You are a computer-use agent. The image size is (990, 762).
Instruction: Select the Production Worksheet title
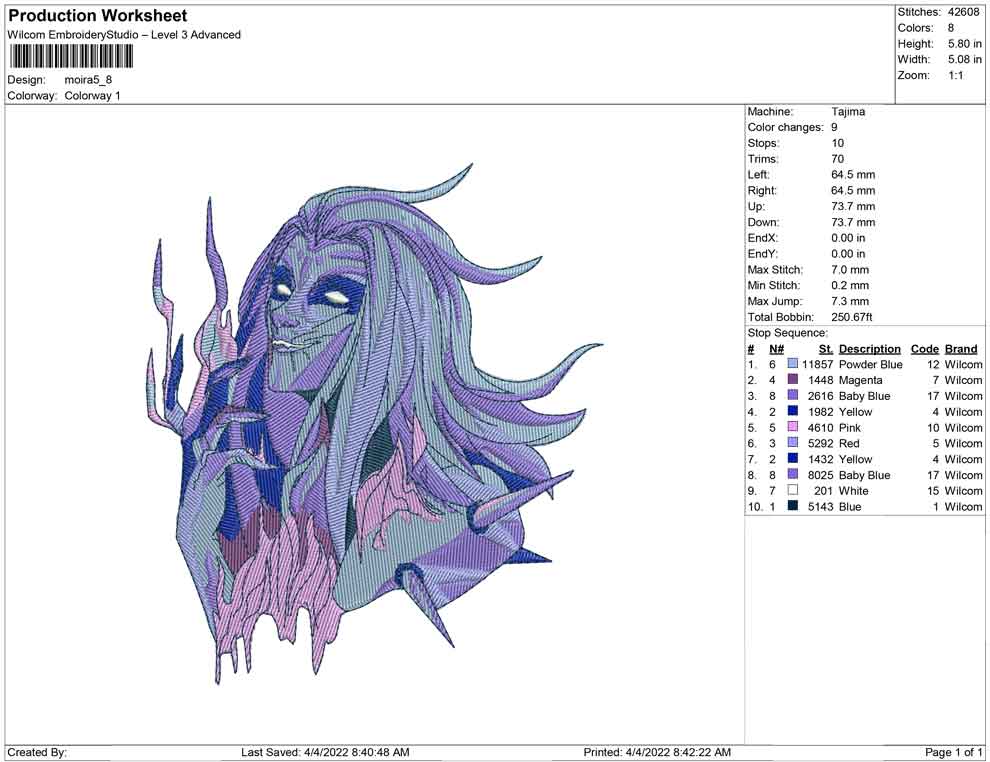[97, 16]
